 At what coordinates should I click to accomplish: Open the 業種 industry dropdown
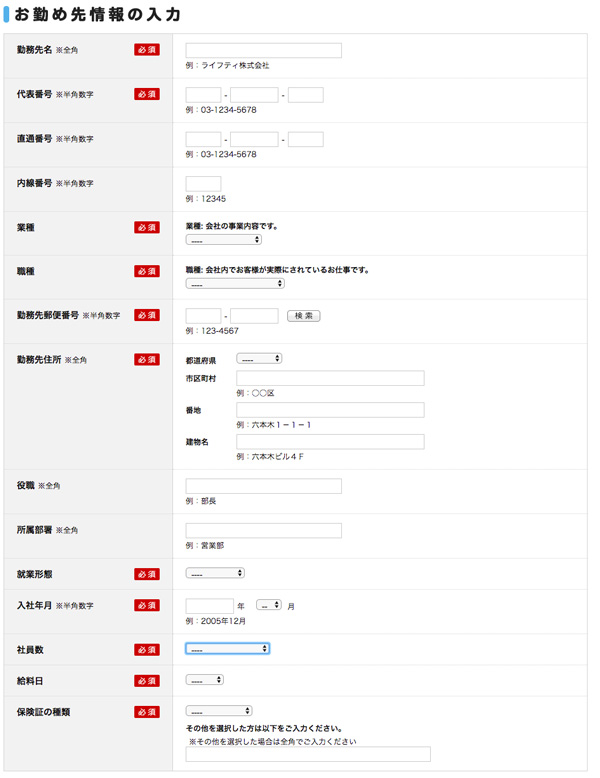click(224, 240)
